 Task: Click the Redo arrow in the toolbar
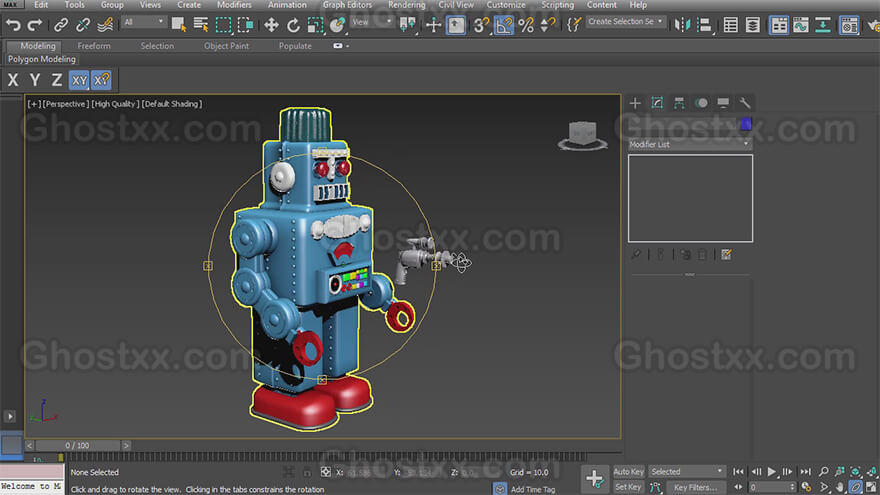(35, 25)
